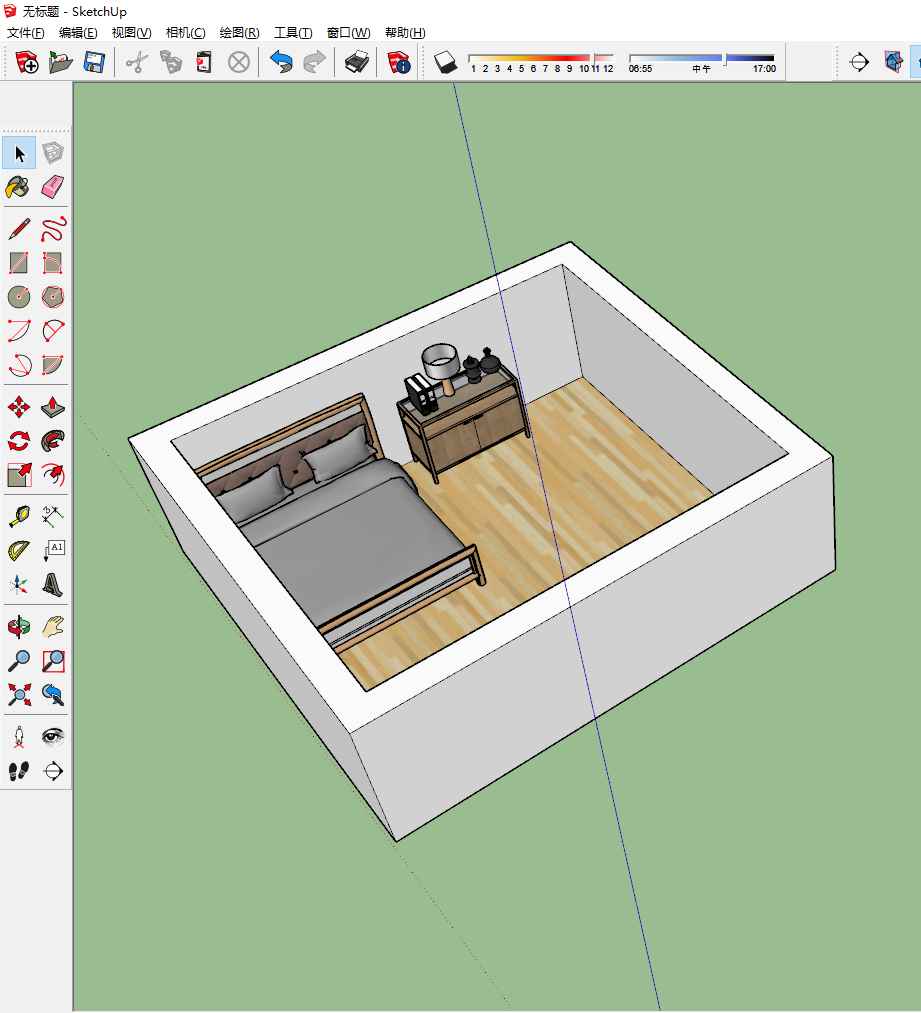Undo the last action with the blue arrow
This screenshot has height=1013, width=921.
point(281,63)
